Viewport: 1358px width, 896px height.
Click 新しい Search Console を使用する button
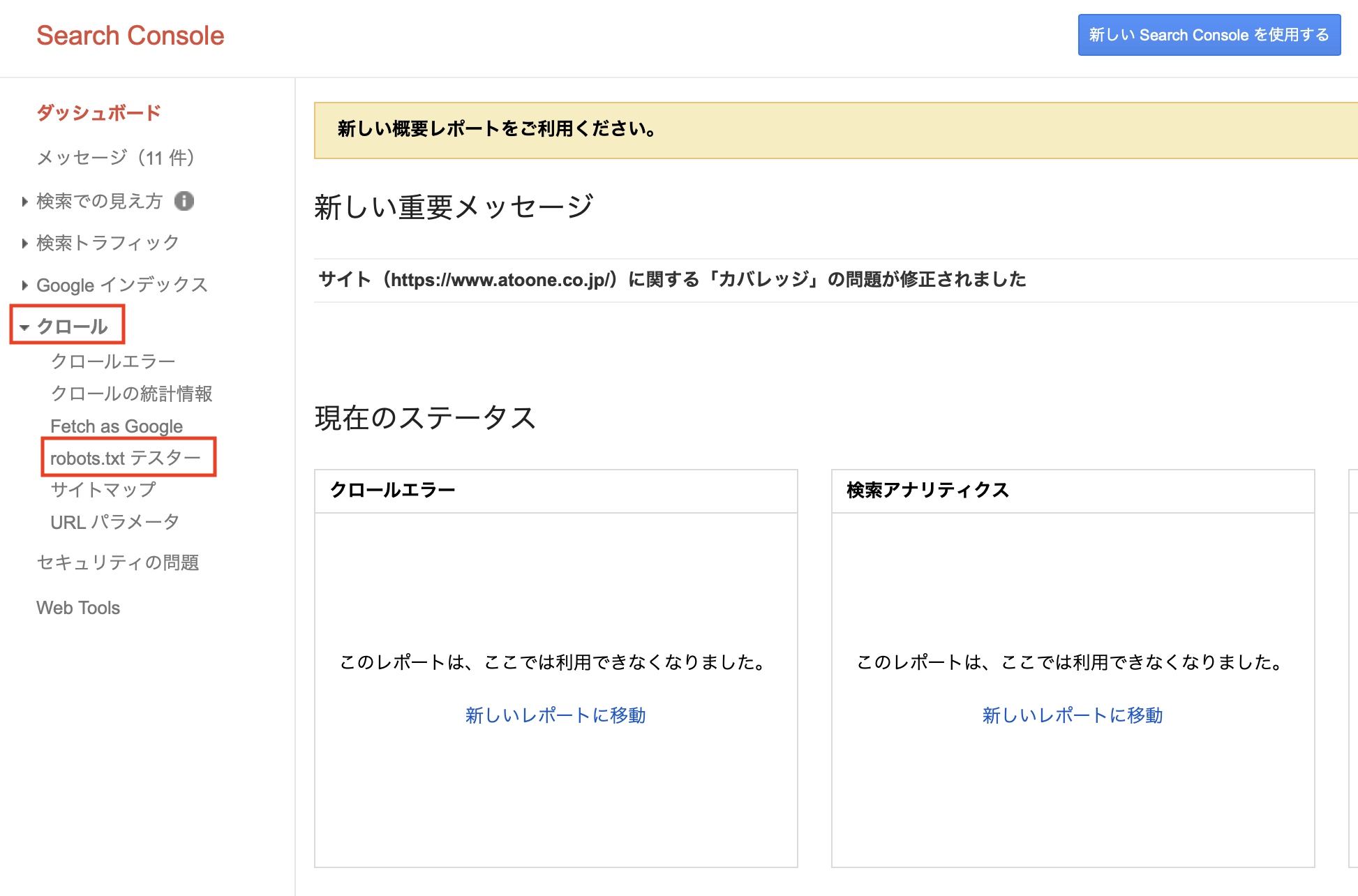[x=1209, y=35]
